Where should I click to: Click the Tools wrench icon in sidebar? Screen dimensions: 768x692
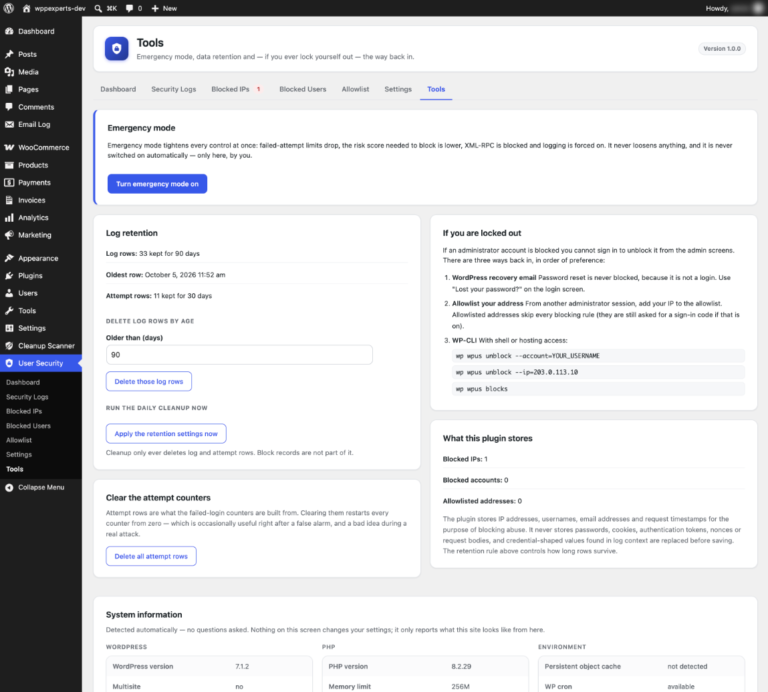click(9, 310)
